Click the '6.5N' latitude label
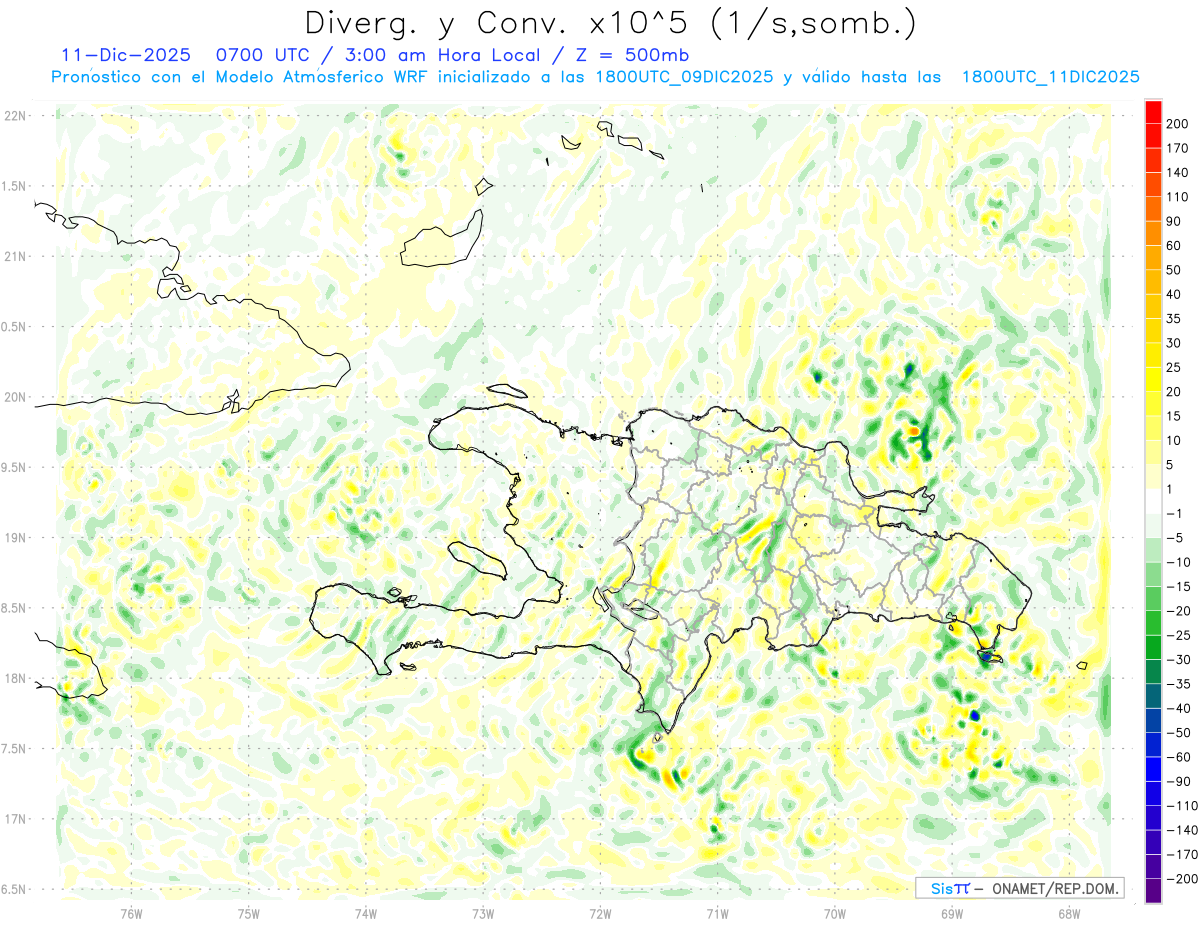 14,889
